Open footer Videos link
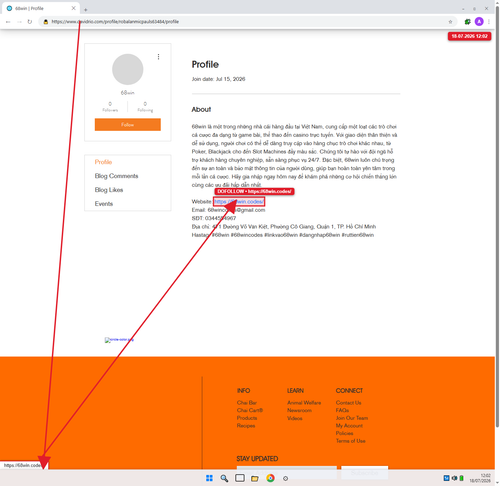 click(x=295, y=418)
